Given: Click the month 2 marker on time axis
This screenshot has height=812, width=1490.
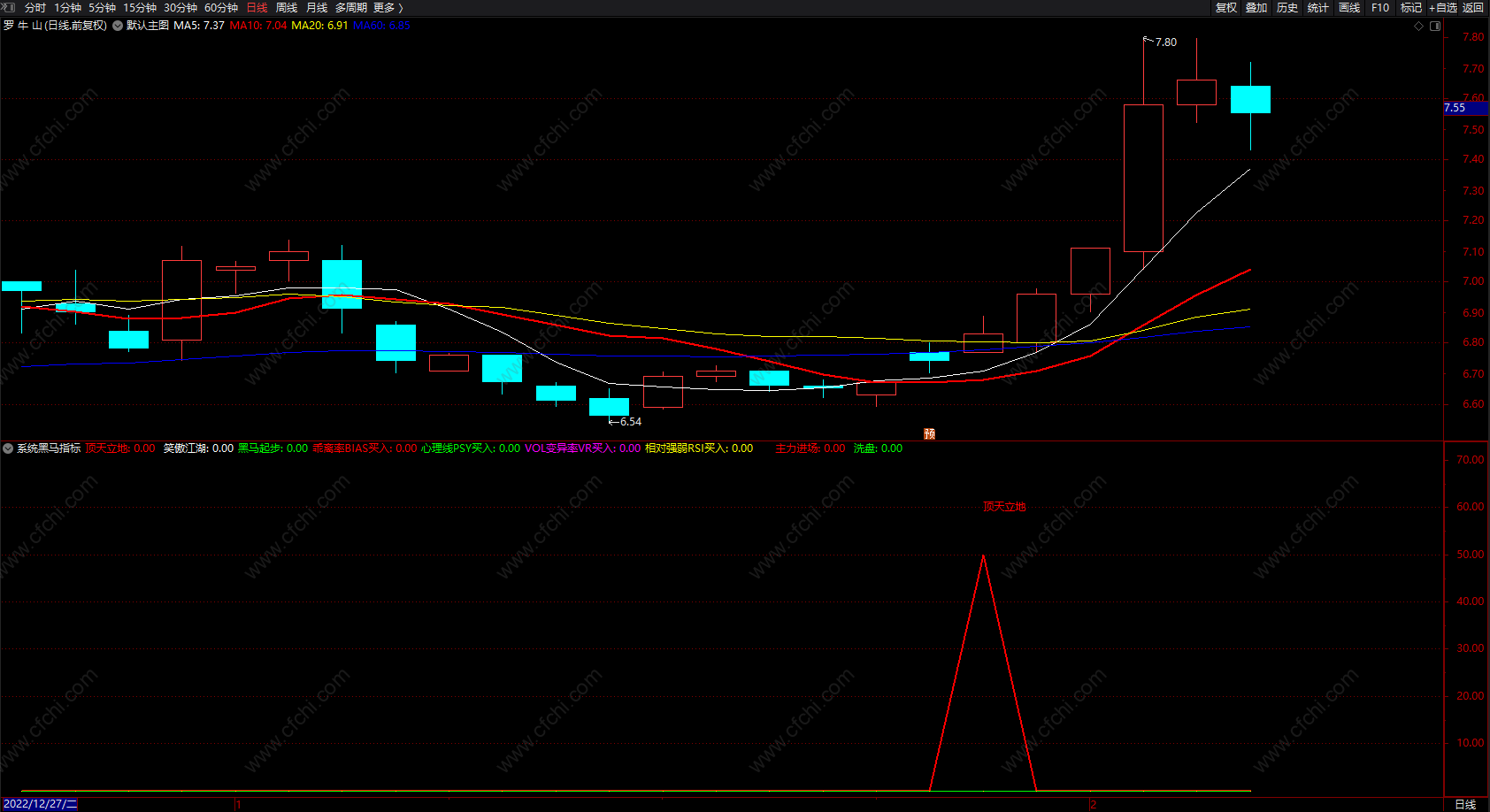Looking at the screenshot, I should (x=1094, y=804).
